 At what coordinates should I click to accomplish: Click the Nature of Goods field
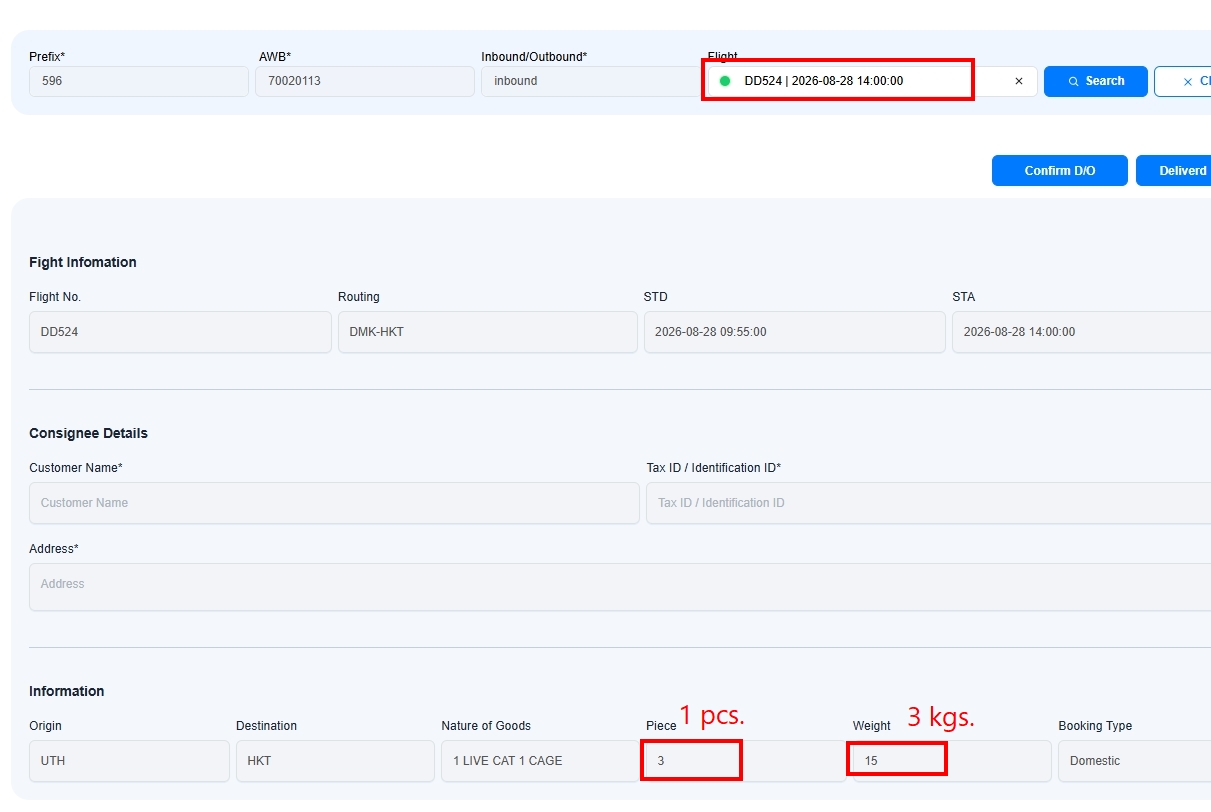pos(540,761)
